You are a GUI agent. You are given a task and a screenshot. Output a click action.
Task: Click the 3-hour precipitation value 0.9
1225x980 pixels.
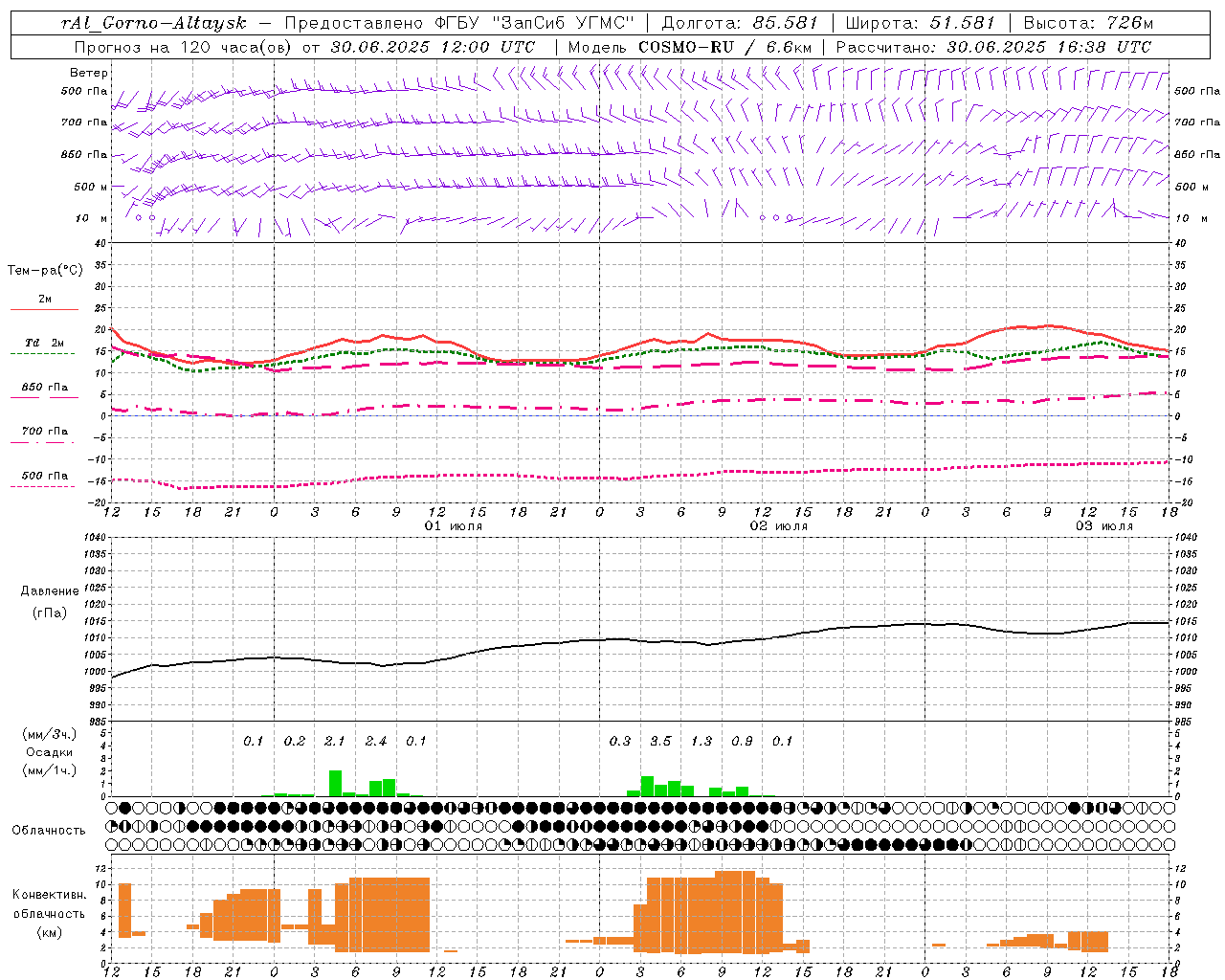[x=742, y=741]
